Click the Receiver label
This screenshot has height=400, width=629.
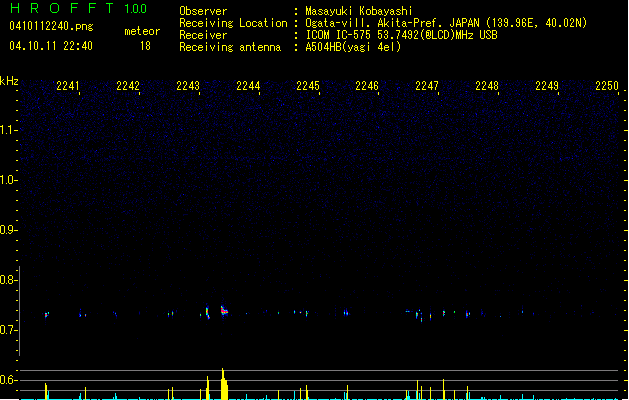203,35
